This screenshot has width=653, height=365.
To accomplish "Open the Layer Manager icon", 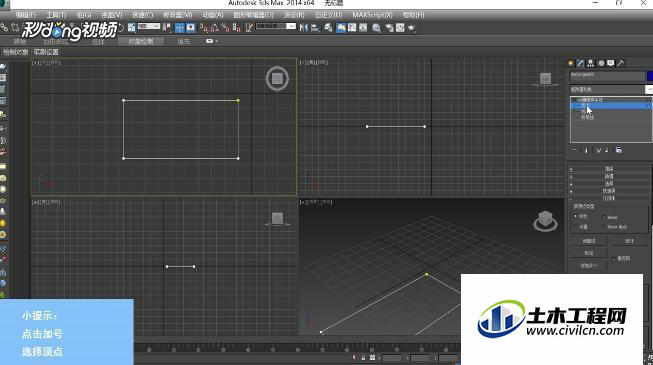I will (x=329, y=28).
